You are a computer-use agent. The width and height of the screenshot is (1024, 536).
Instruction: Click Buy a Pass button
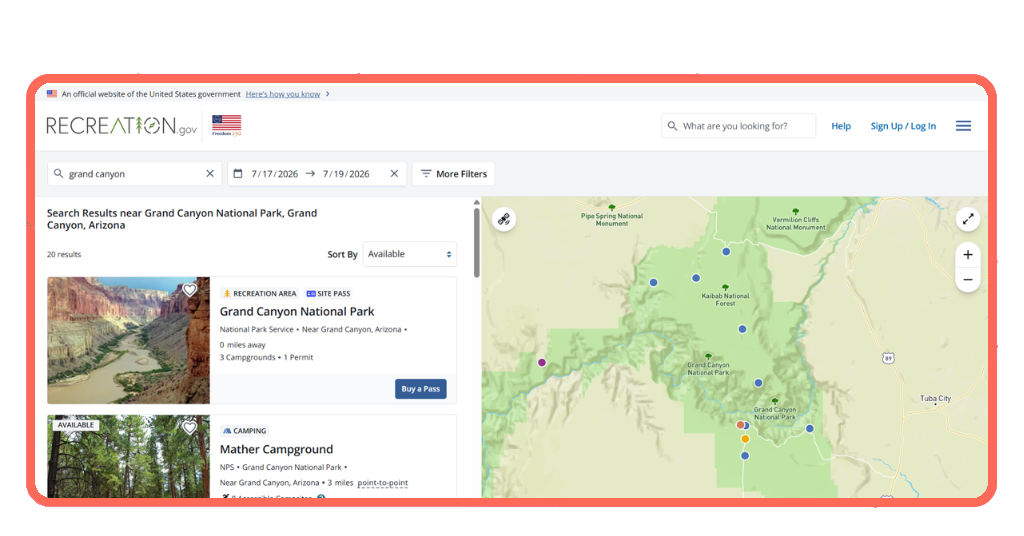click(x=421, y=388)
